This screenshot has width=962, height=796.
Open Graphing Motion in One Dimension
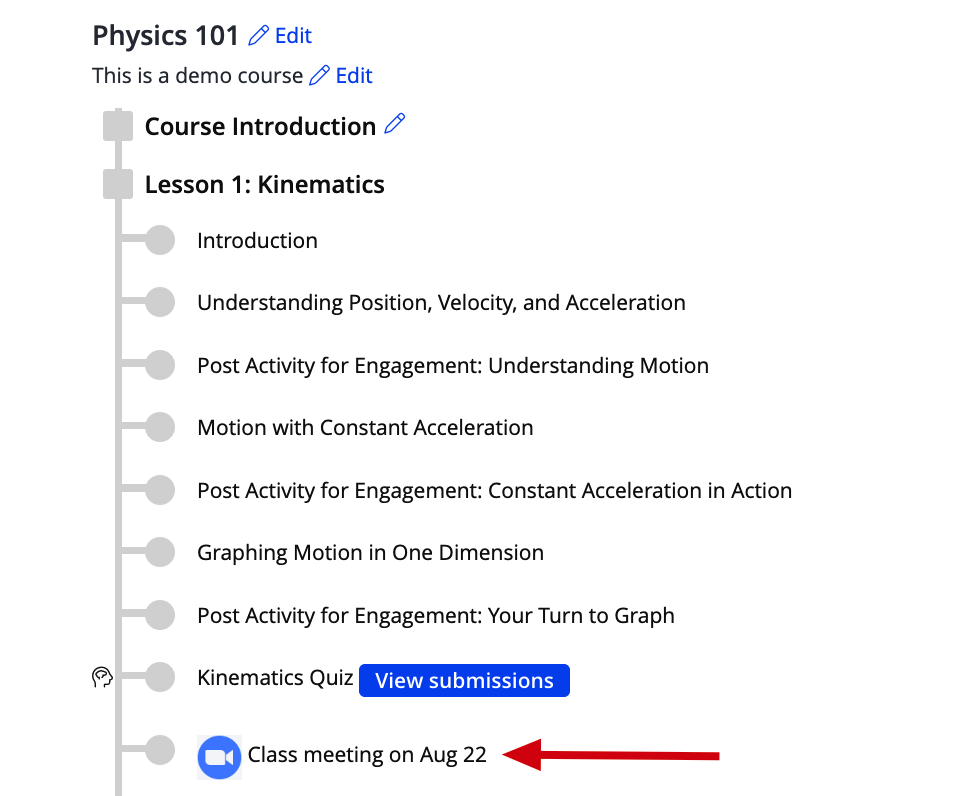pyautogui.click(x=371, y=553)
